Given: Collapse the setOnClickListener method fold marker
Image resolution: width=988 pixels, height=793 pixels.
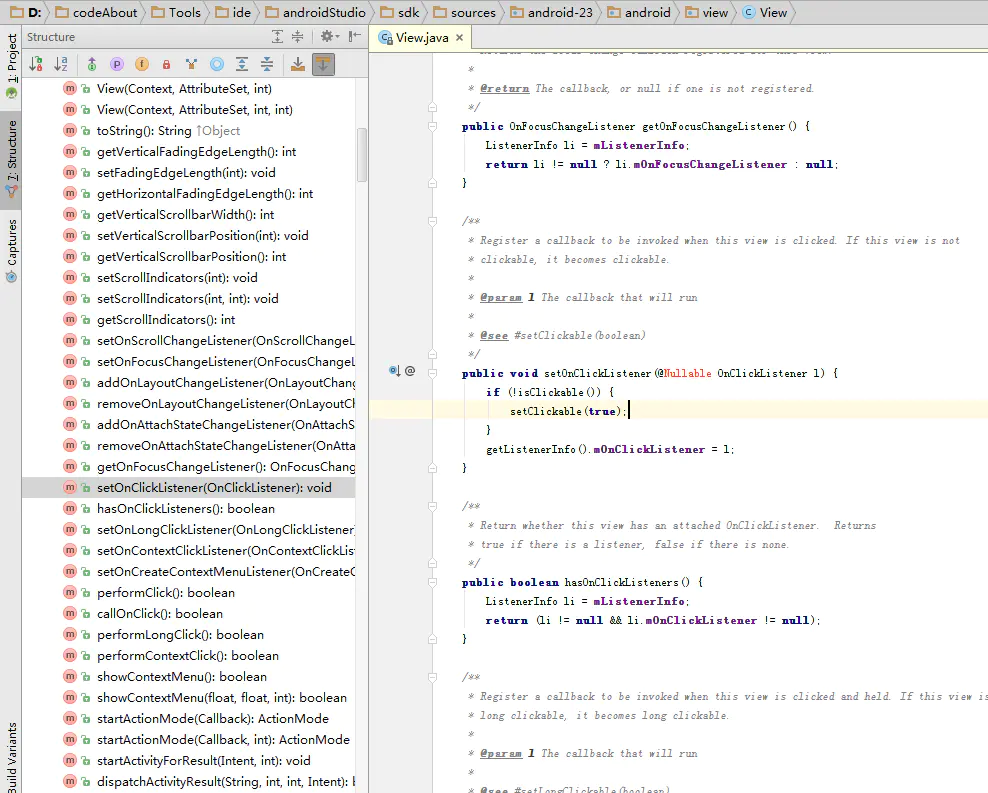Looking at the screenshot, I should (432, 373).
